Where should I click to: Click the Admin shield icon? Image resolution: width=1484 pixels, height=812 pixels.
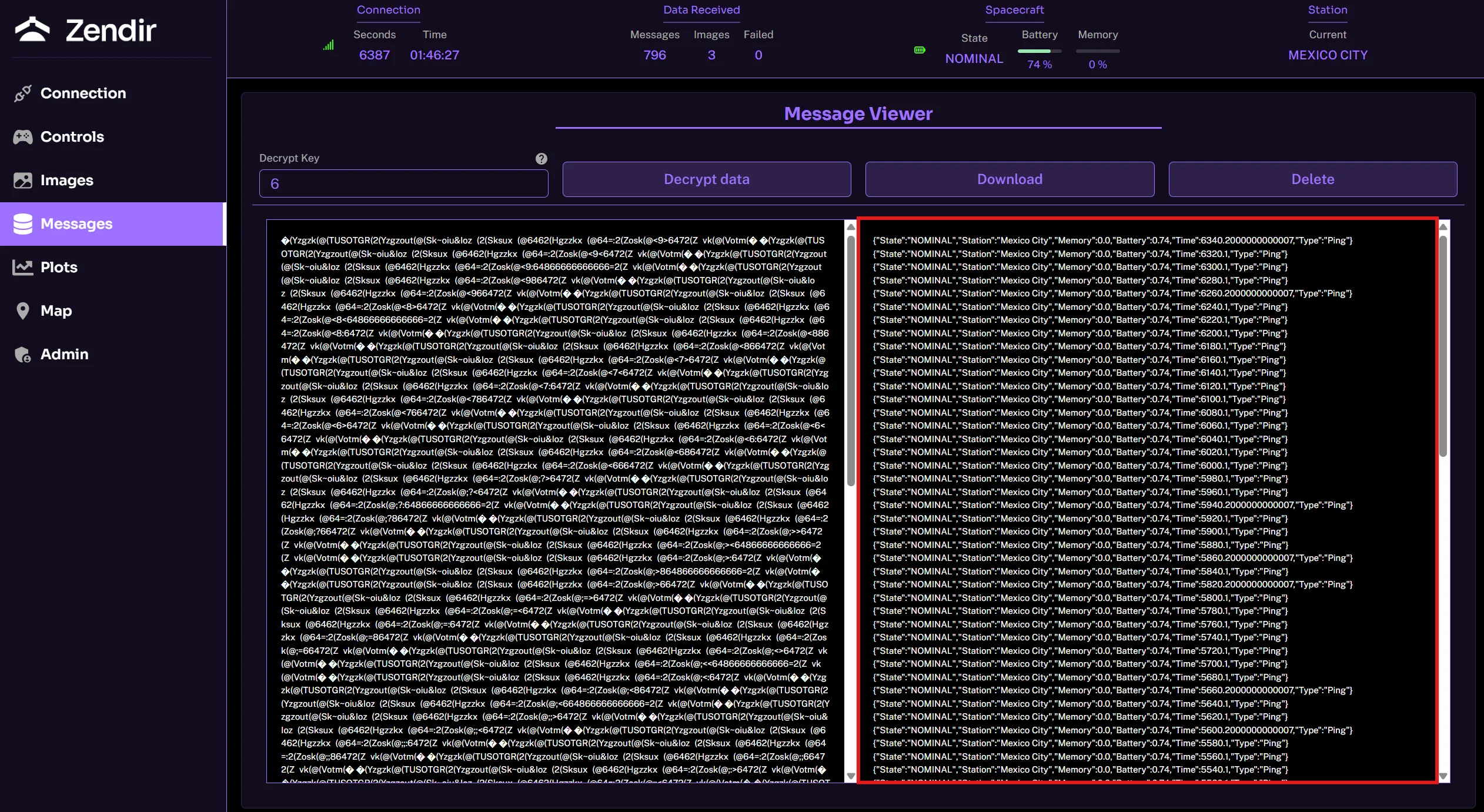pos(22,355)
